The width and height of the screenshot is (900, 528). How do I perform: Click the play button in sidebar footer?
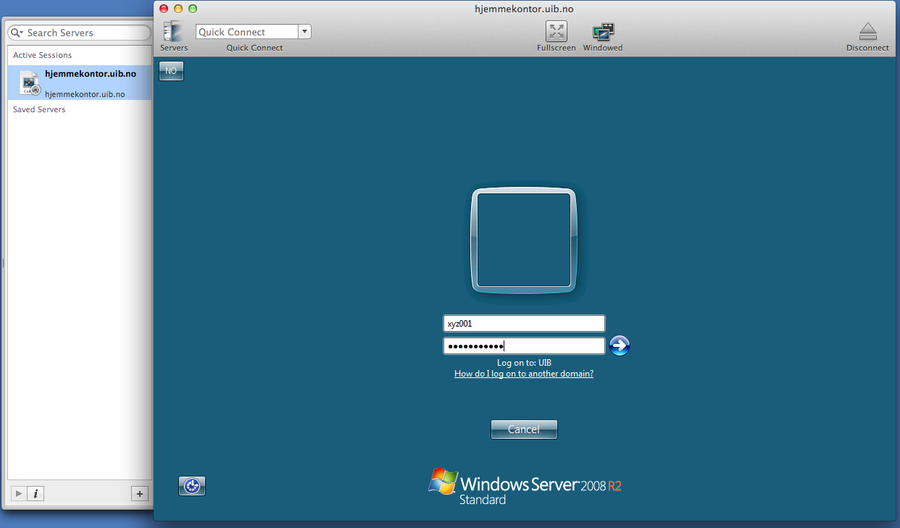(17, 493)
